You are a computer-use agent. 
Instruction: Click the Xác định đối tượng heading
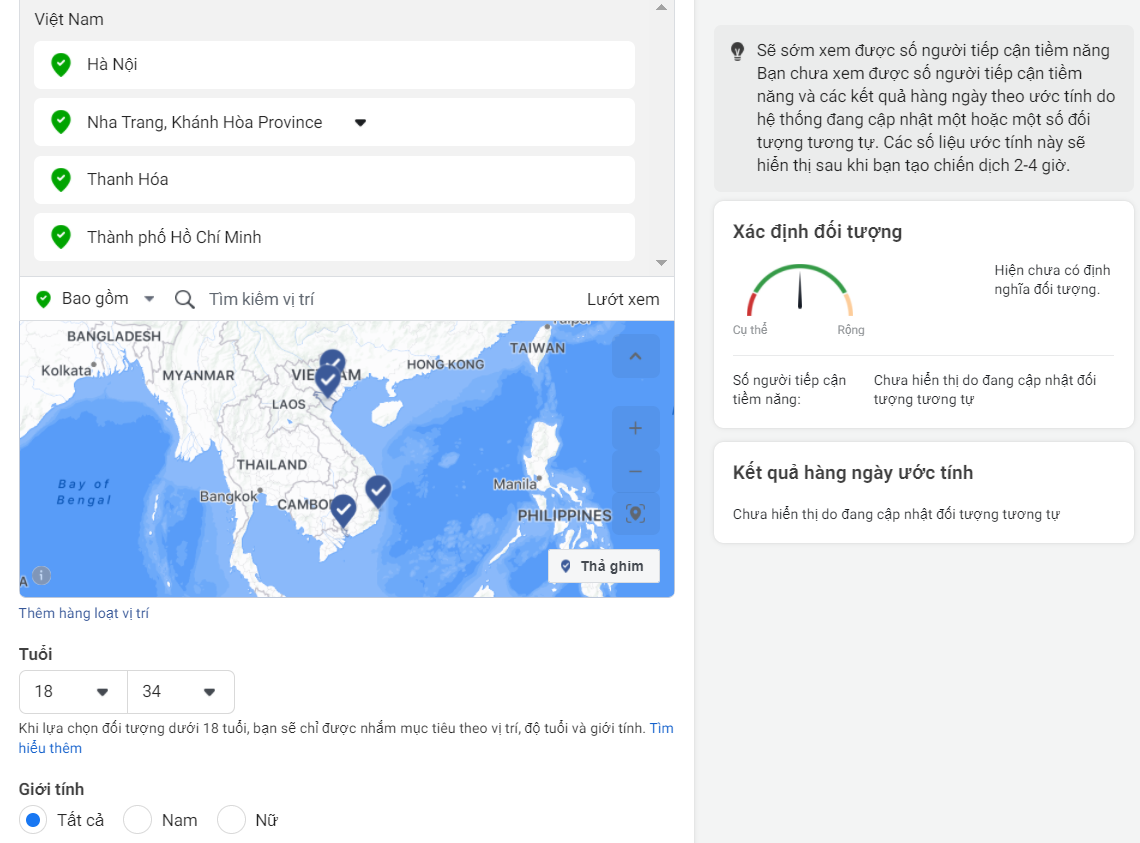click(x=817, y=231)
